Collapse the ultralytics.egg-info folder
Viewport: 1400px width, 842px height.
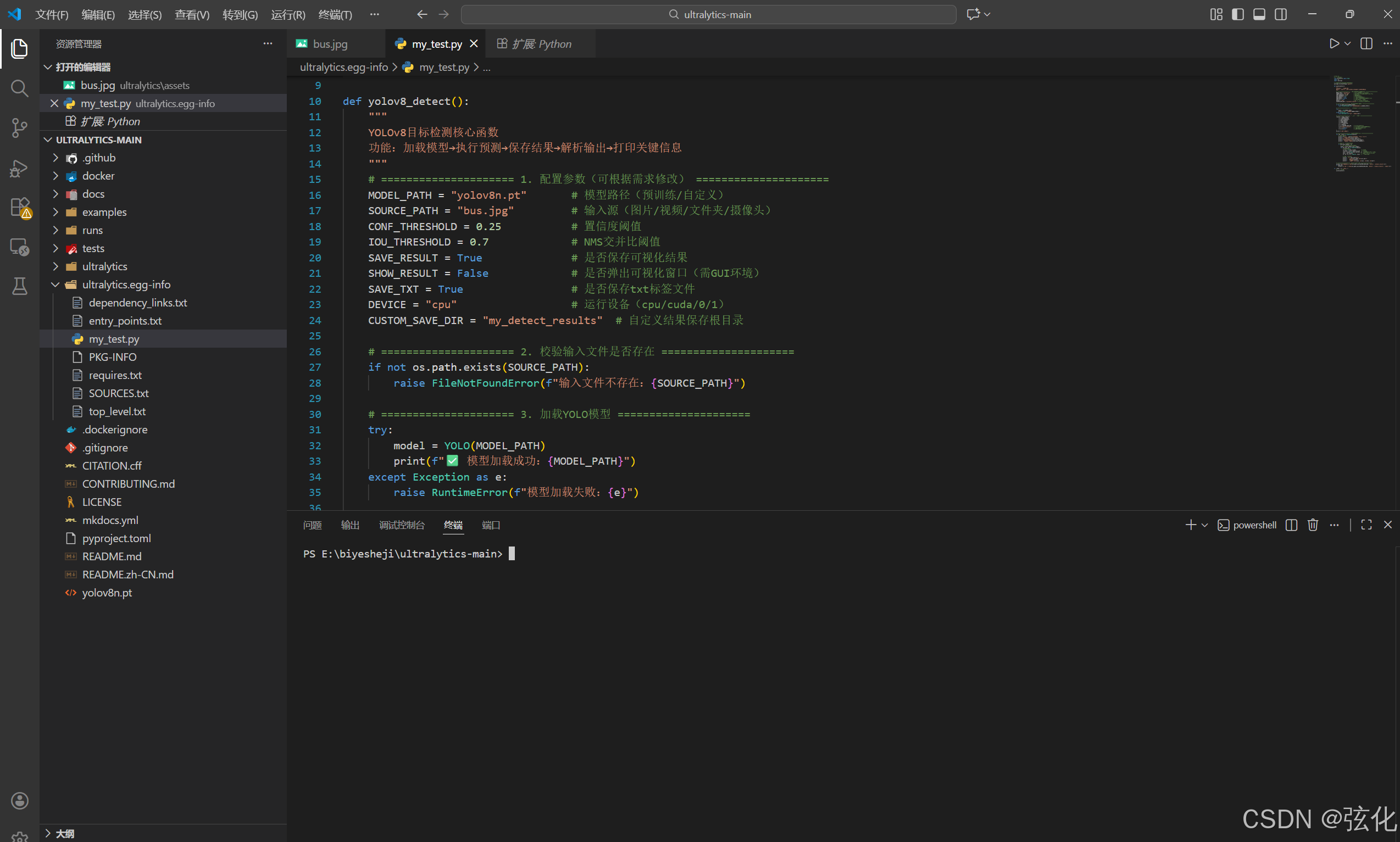pyautogui.click(x=126, y=285)
